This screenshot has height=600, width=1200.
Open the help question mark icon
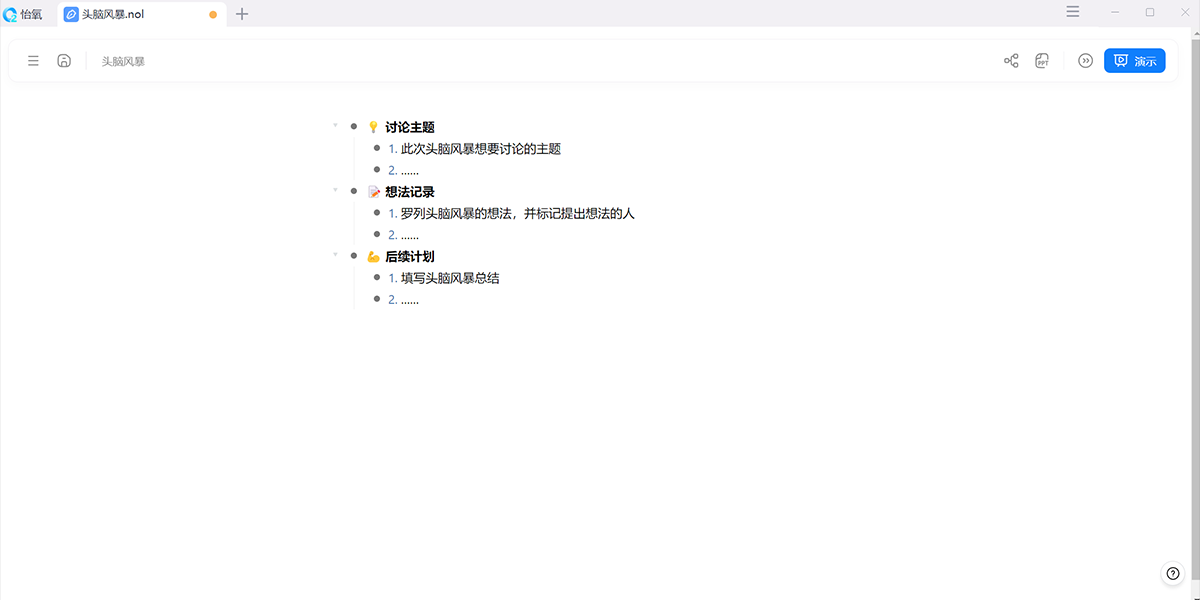point(1173,574)
